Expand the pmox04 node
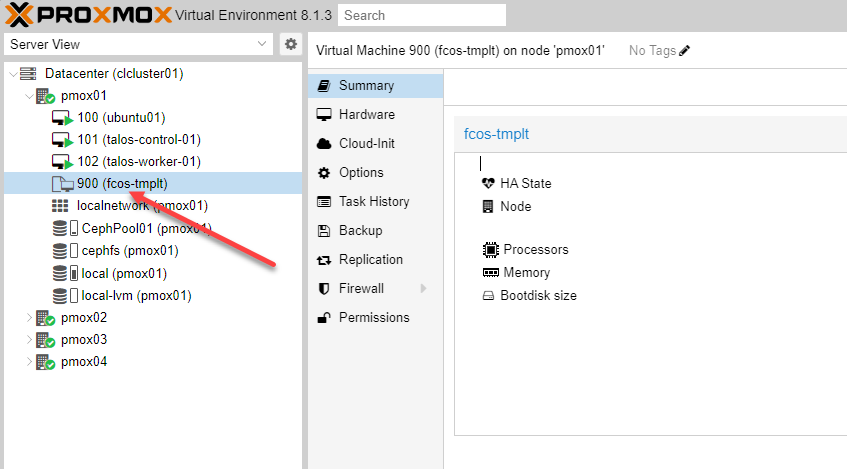The image size is (847, 469). [29, 362]
